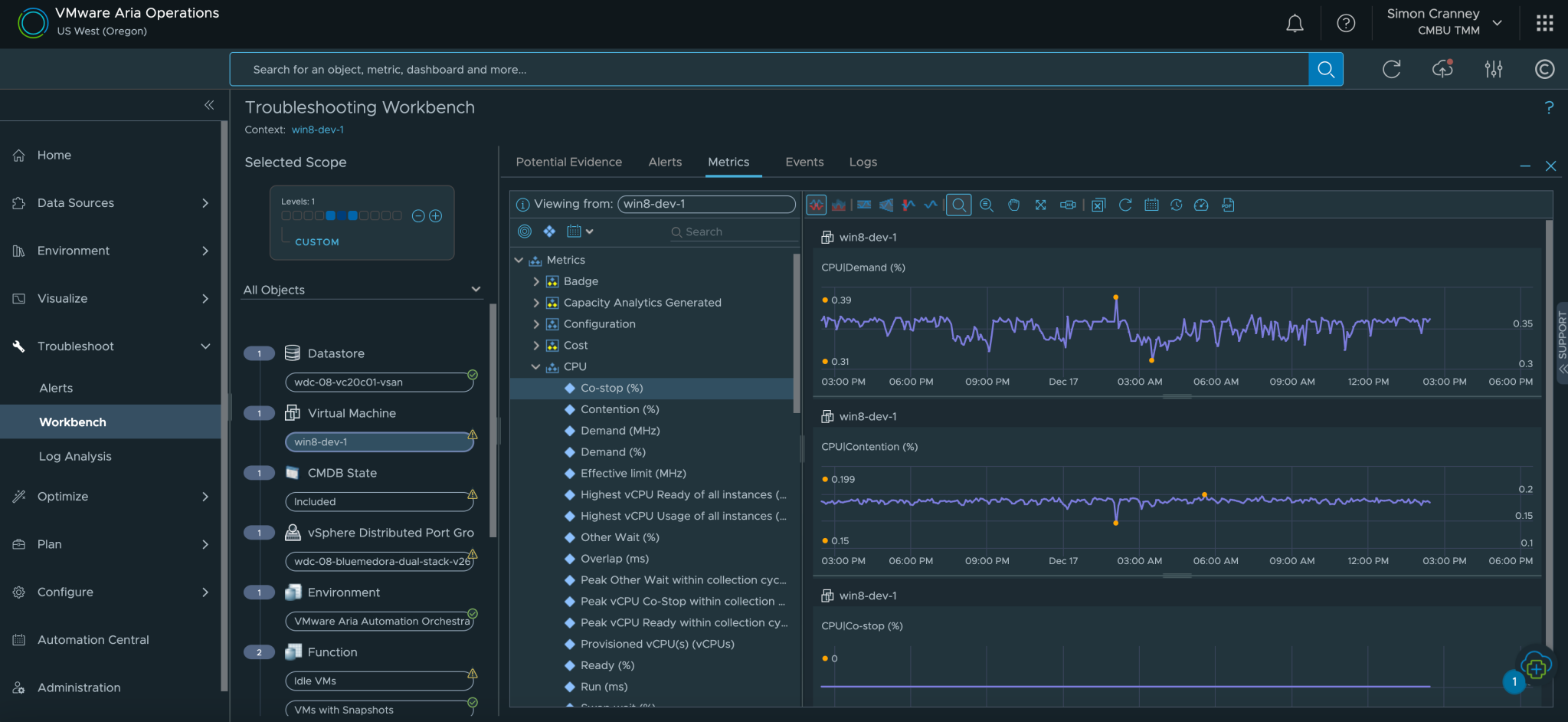
Task: Collapse the CPU metrics group
Action: [x=535, y=366]
